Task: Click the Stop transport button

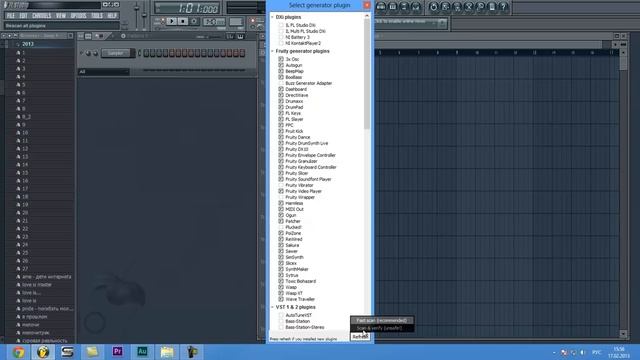Action: 182,21
